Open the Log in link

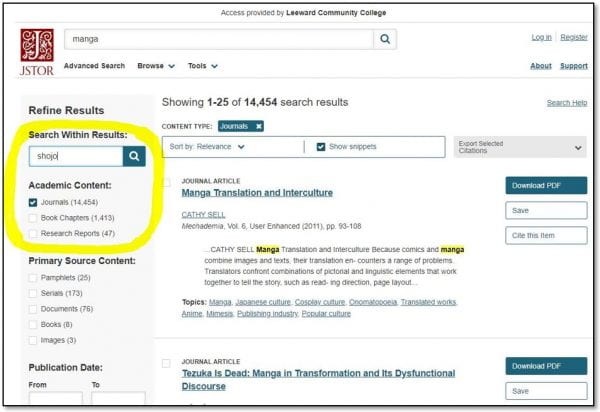pyautogui.click(x=541, y=37)
